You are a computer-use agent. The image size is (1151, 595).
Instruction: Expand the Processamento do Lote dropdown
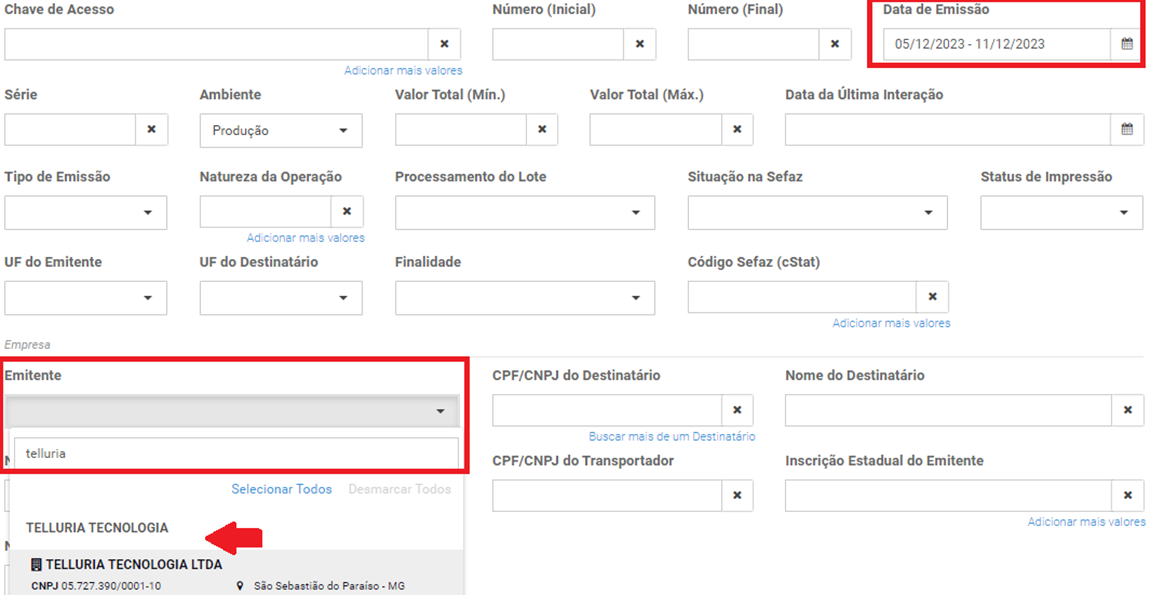(525, 212)
